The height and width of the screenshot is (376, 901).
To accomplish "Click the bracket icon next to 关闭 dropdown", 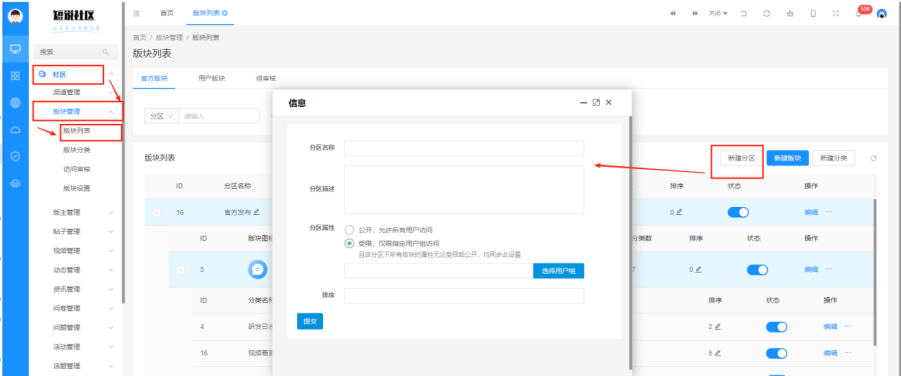I will (x=744, y=13).
